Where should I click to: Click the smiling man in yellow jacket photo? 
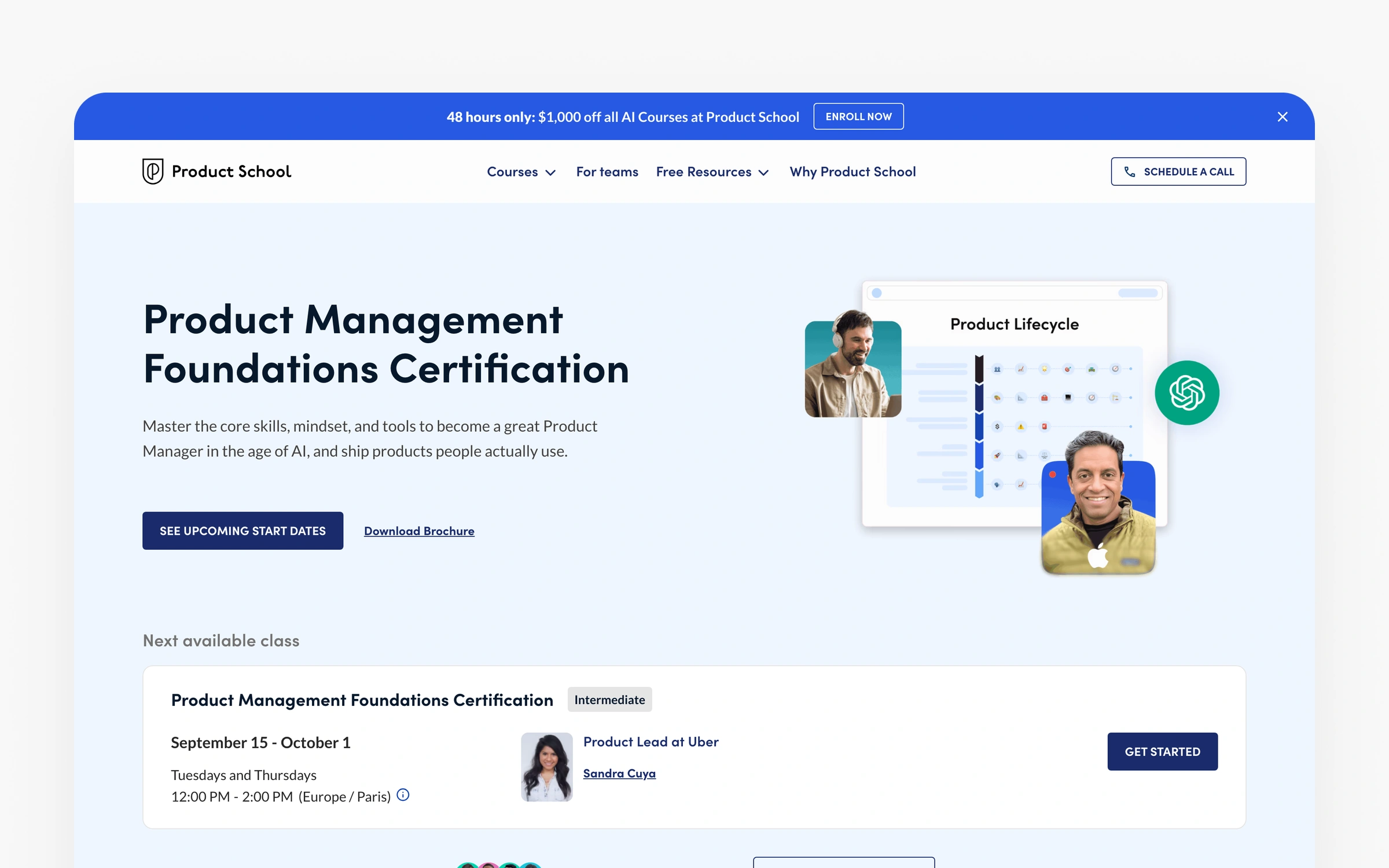point(1098,503)
